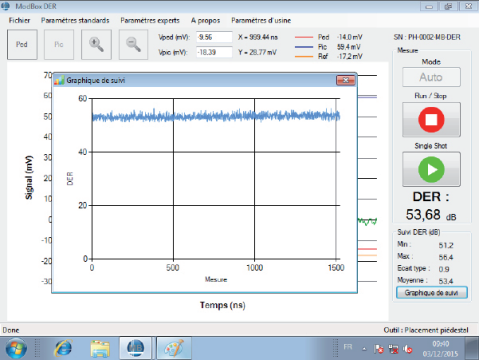
Task: Open the A propos menu
Action: pos(205,21)
